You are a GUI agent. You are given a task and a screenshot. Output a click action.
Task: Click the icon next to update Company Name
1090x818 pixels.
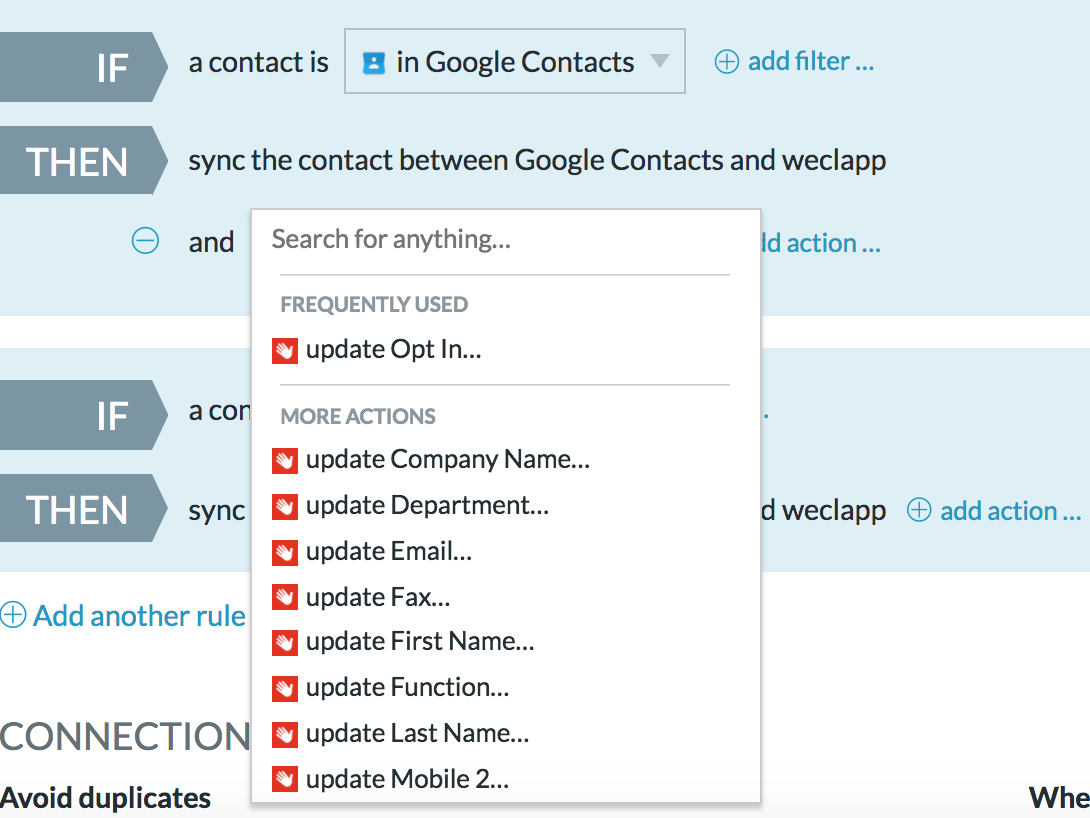click(x=285, y=461)
